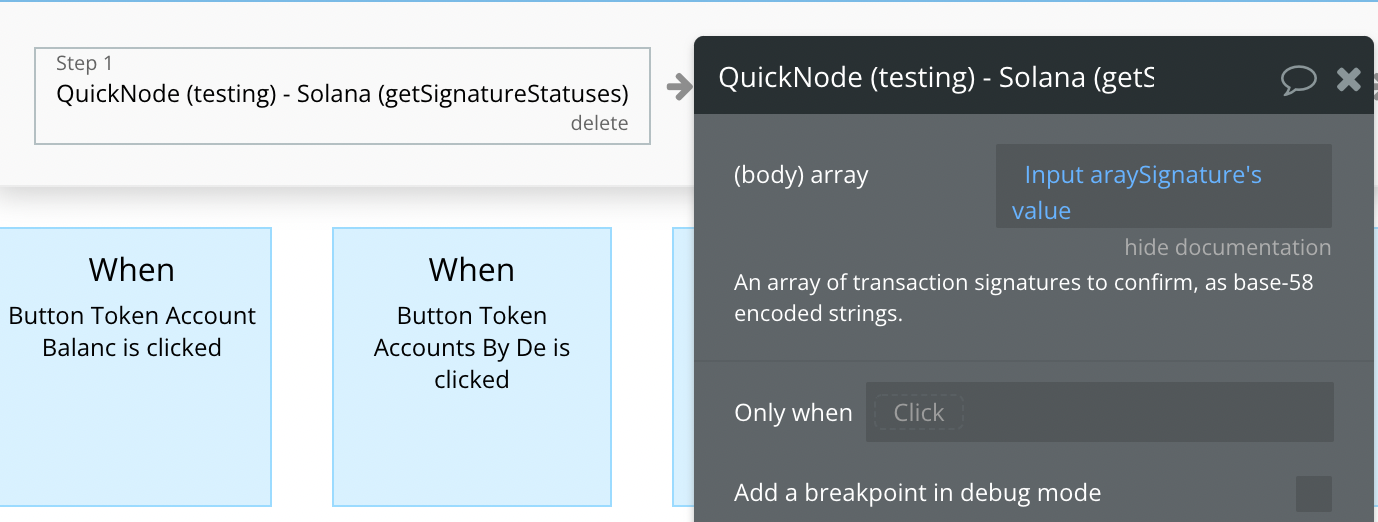Click the transaction signatures documentation text
1378x522 pixels.
1023,298
